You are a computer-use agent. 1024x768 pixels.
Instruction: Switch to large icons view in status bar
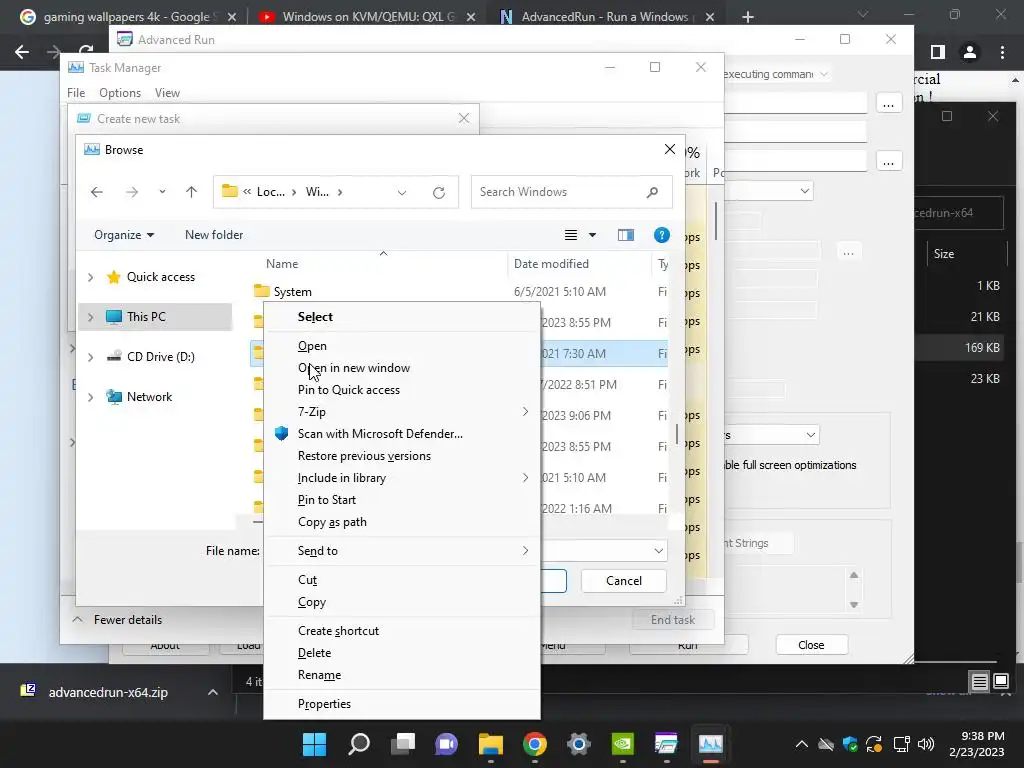(x=1001, y=682)
